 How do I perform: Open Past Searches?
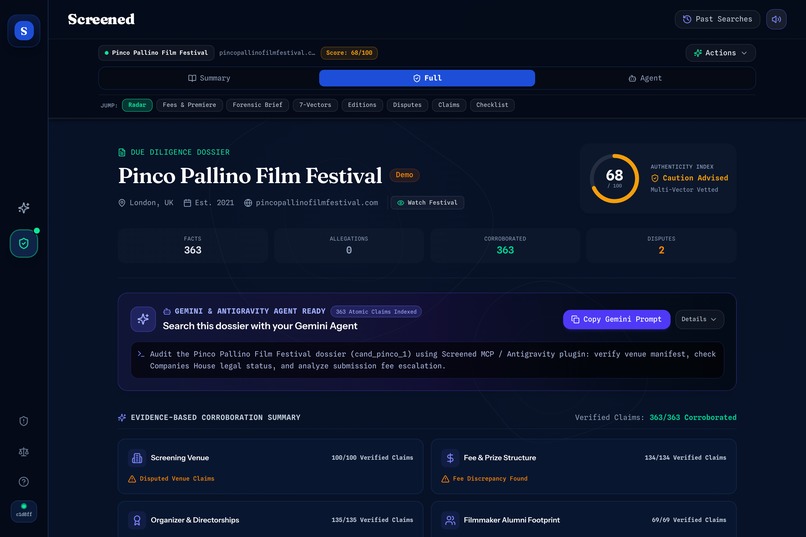718,19
